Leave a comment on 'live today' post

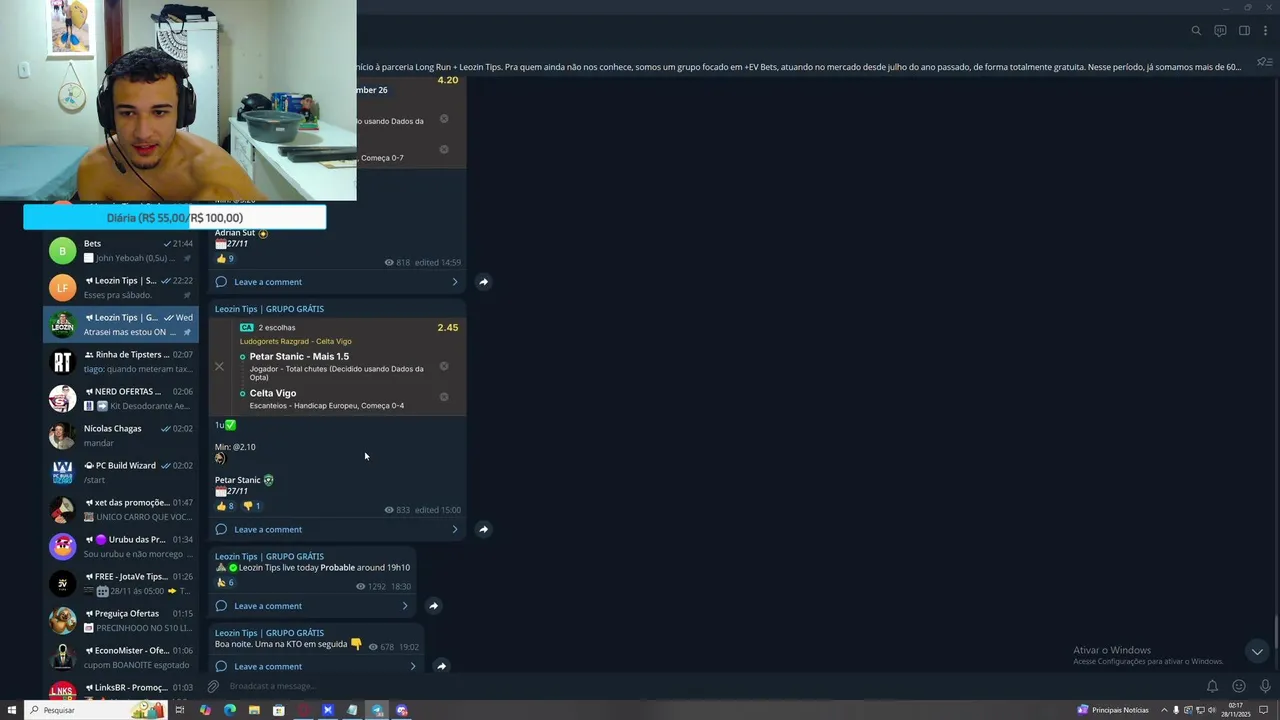pyautogui.click(x=267, y=606)
